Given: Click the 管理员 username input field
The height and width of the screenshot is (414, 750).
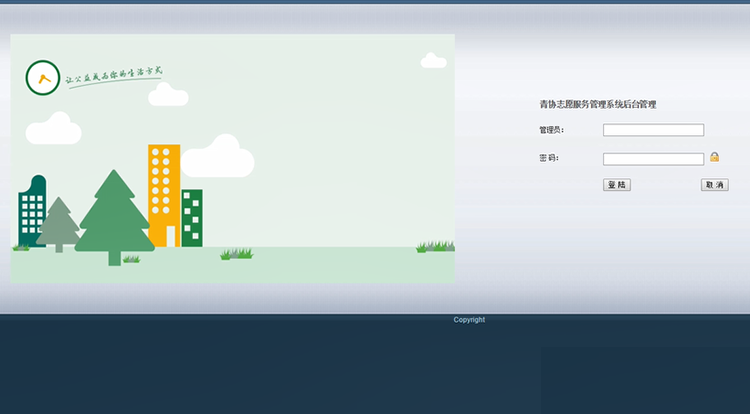Looking at the screenshot, I should coord(653,130).
